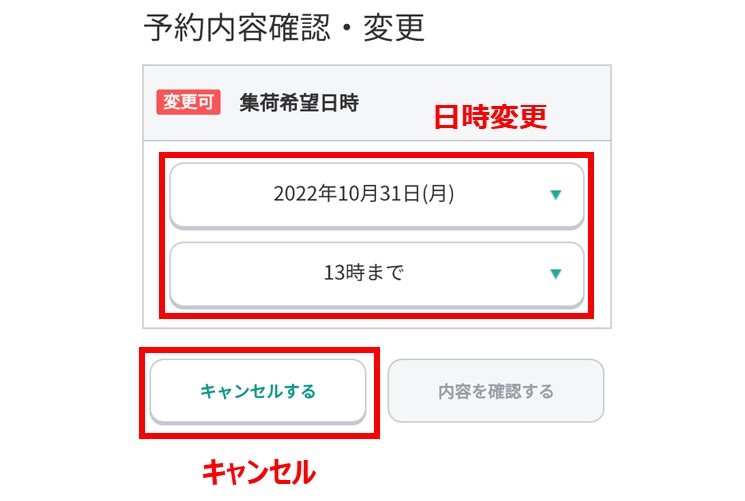Click the green arrow on date dropdown
745x501 pixels.
tap(556, 195)
